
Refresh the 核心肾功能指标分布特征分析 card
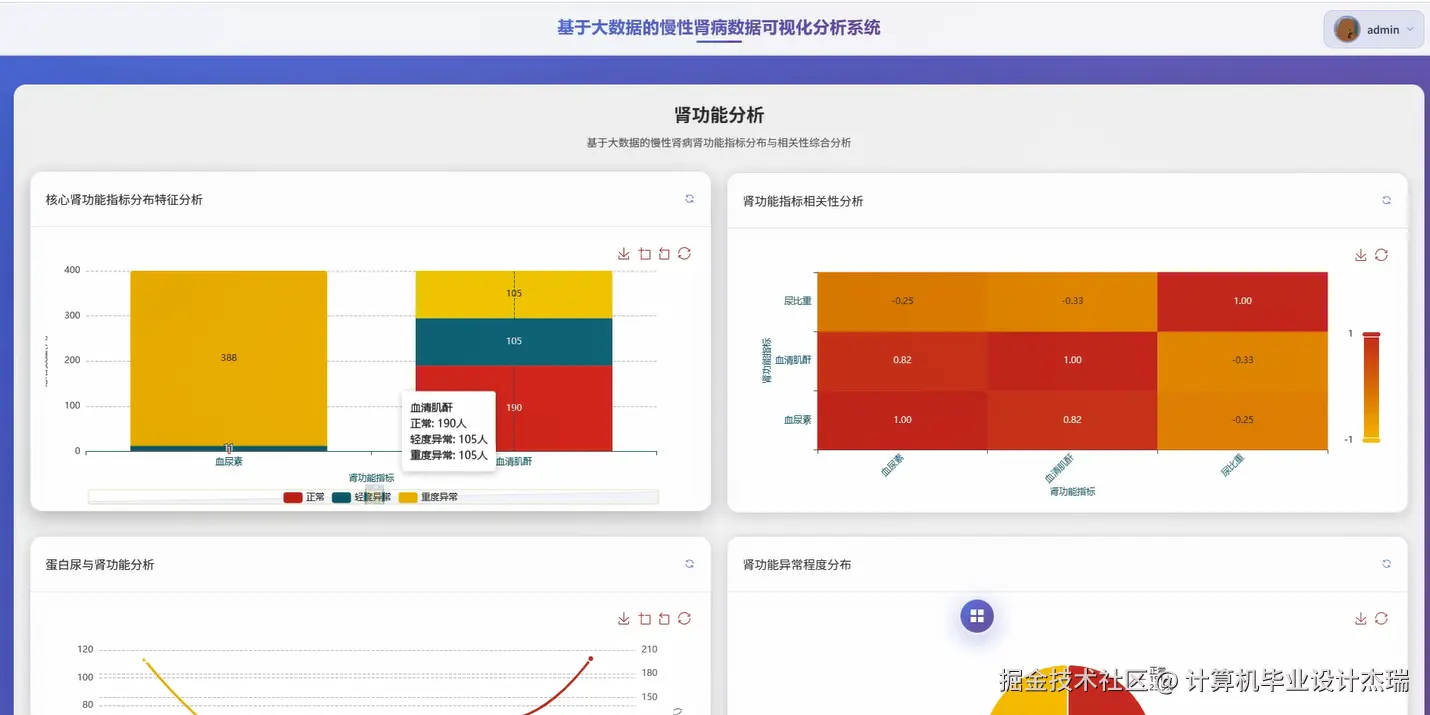point(689,199)
